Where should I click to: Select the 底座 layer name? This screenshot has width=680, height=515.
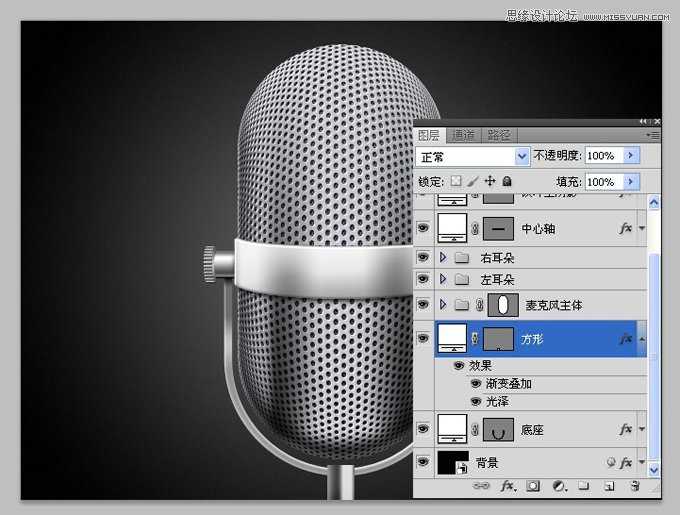[532, 430]
